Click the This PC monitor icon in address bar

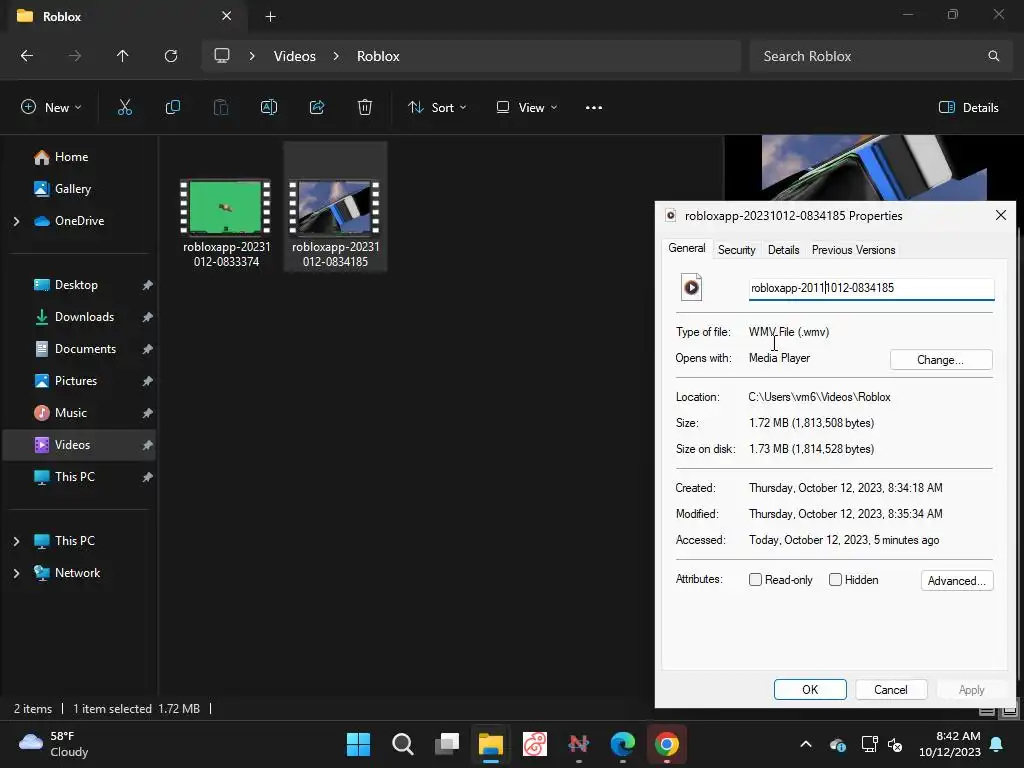coord(222,56)
